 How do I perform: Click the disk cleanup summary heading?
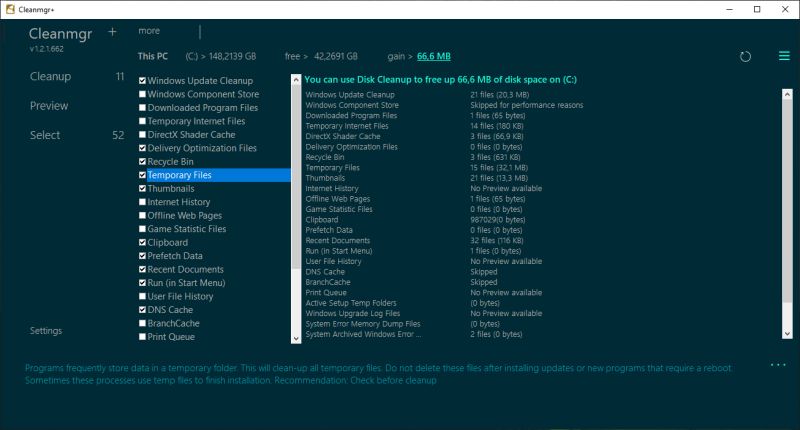point(440,80)
